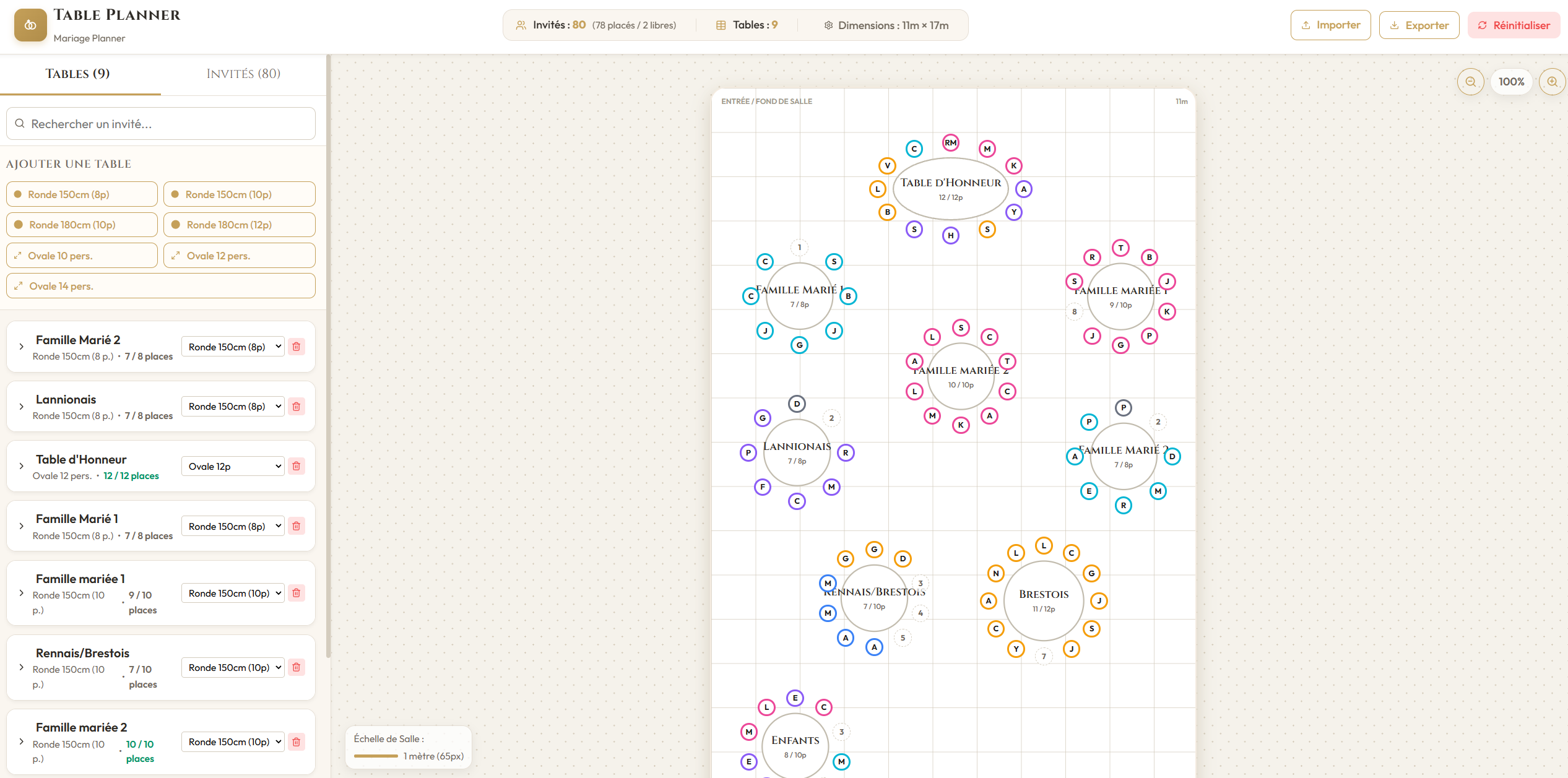Screen dimensions: 1568x778
Task: Select guest Y at Table d'Honneur
Action: tap(1014, 212)
